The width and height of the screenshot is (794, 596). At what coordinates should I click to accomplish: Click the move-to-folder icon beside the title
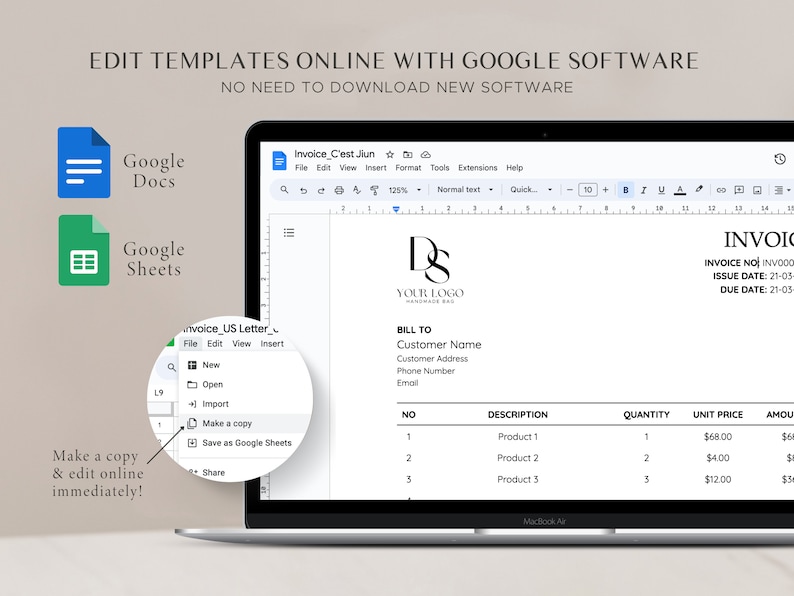tap(408, 154)
